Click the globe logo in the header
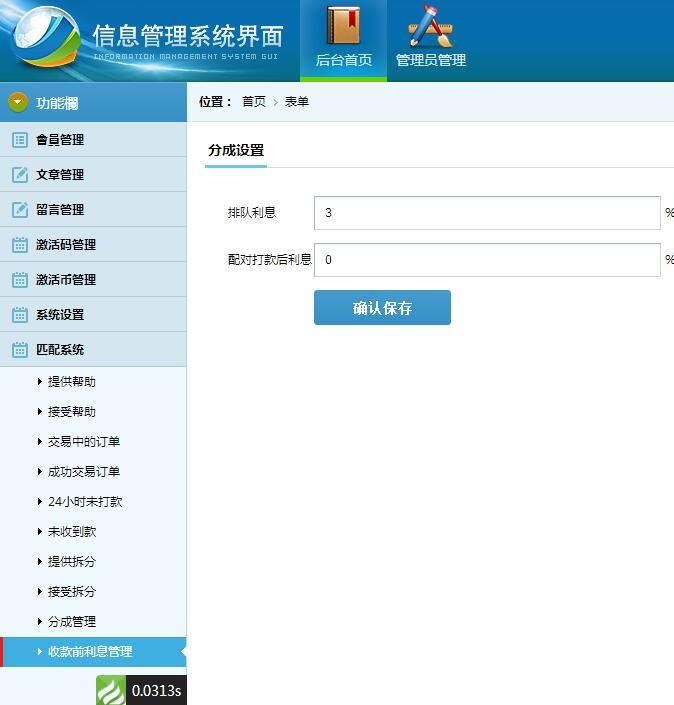 [45, 37]
